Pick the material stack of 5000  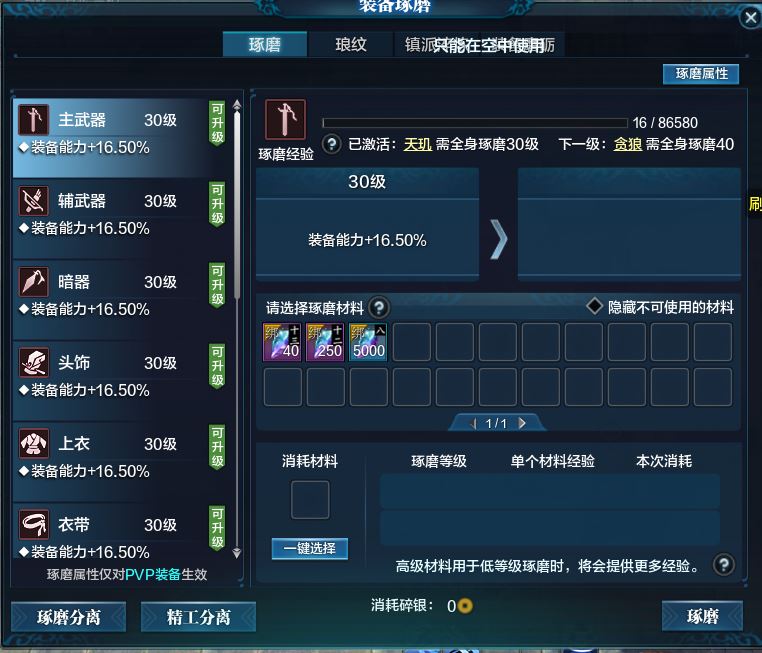(x=368, y=342)
